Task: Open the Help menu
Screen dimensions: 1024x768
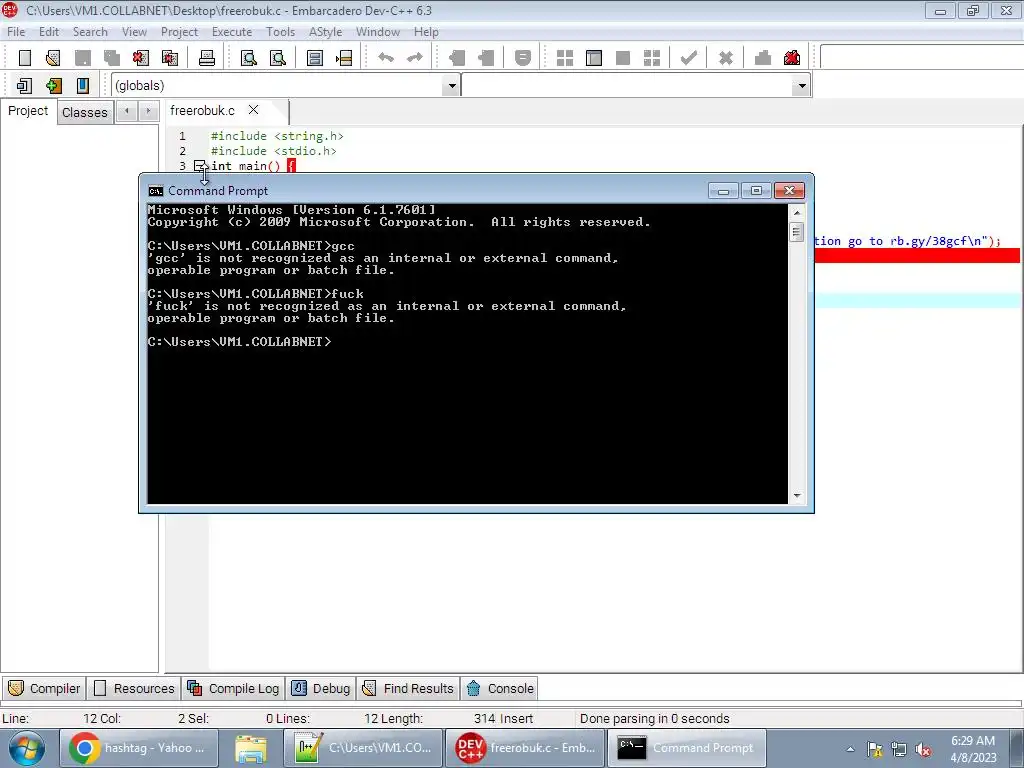Action: 426,32
